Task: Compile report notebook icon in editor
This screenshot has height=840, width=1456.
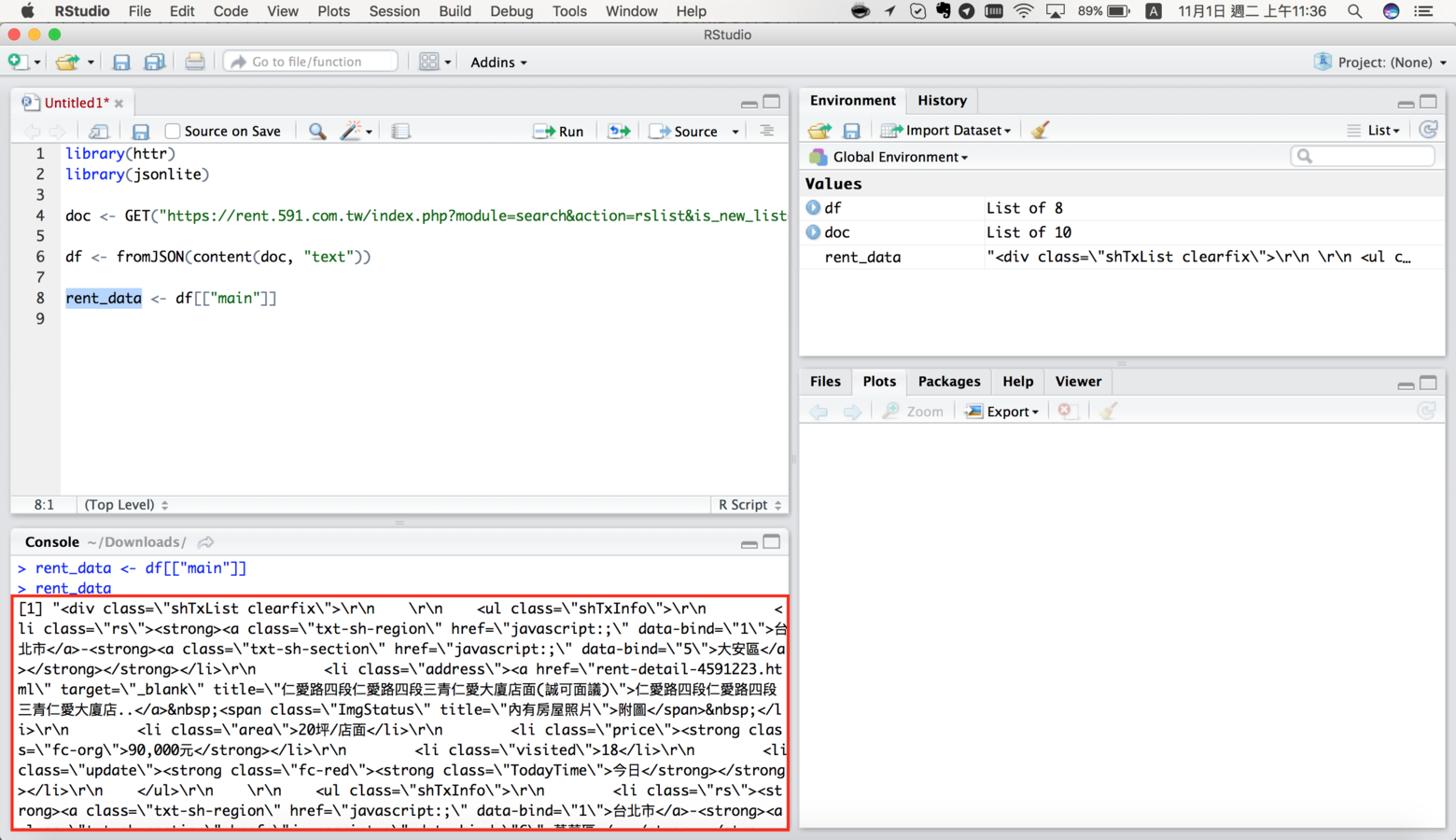Action: (x=400, y=132)
